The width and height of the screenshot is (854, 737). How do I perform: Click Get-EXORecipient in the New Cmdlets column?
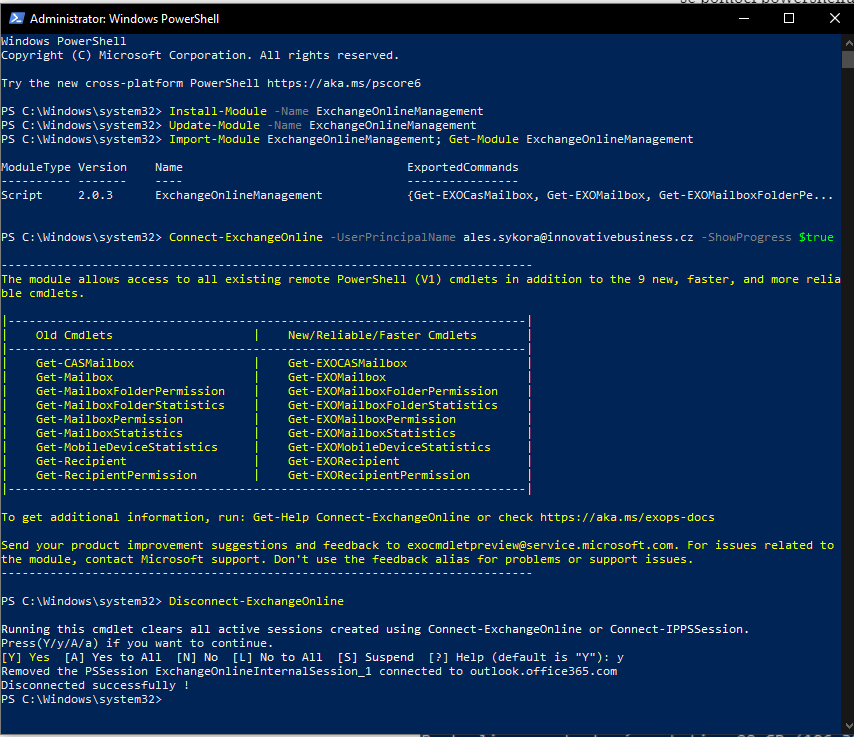[x=344, y=461]
